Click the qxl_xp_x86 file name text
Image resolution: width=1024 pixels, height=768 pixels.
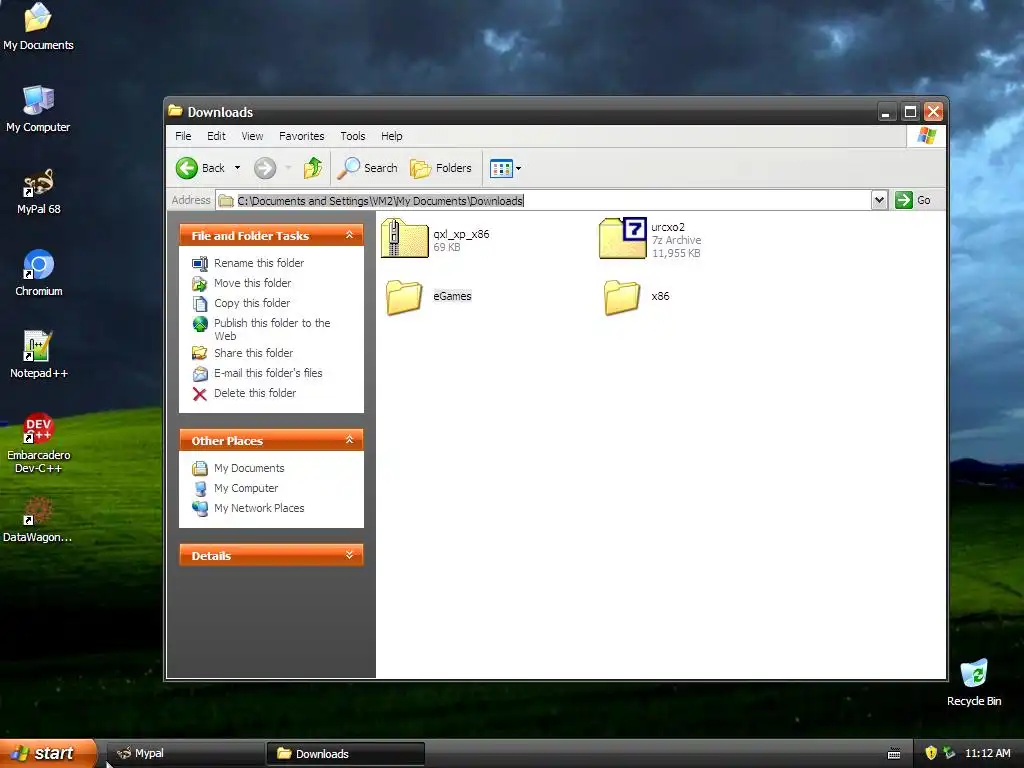click(x=461, y=234)
